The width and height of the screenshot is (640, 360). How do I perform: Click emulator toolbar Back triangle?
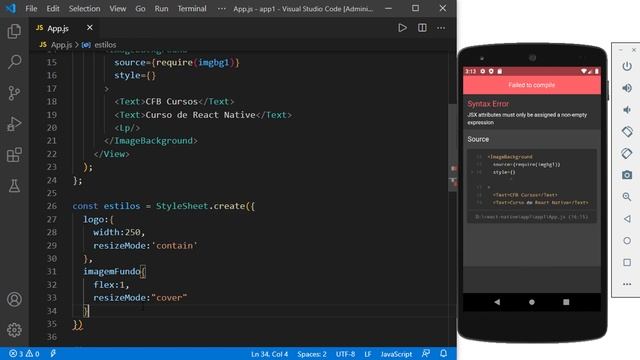click(x=627, y=219)
